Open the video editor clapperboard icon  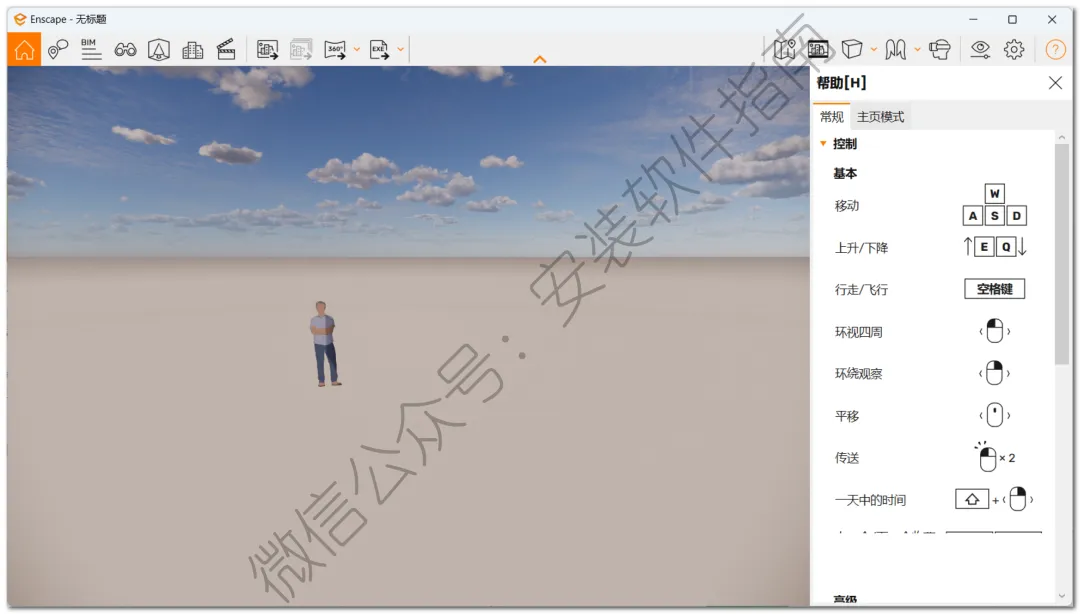pos(226,50)
